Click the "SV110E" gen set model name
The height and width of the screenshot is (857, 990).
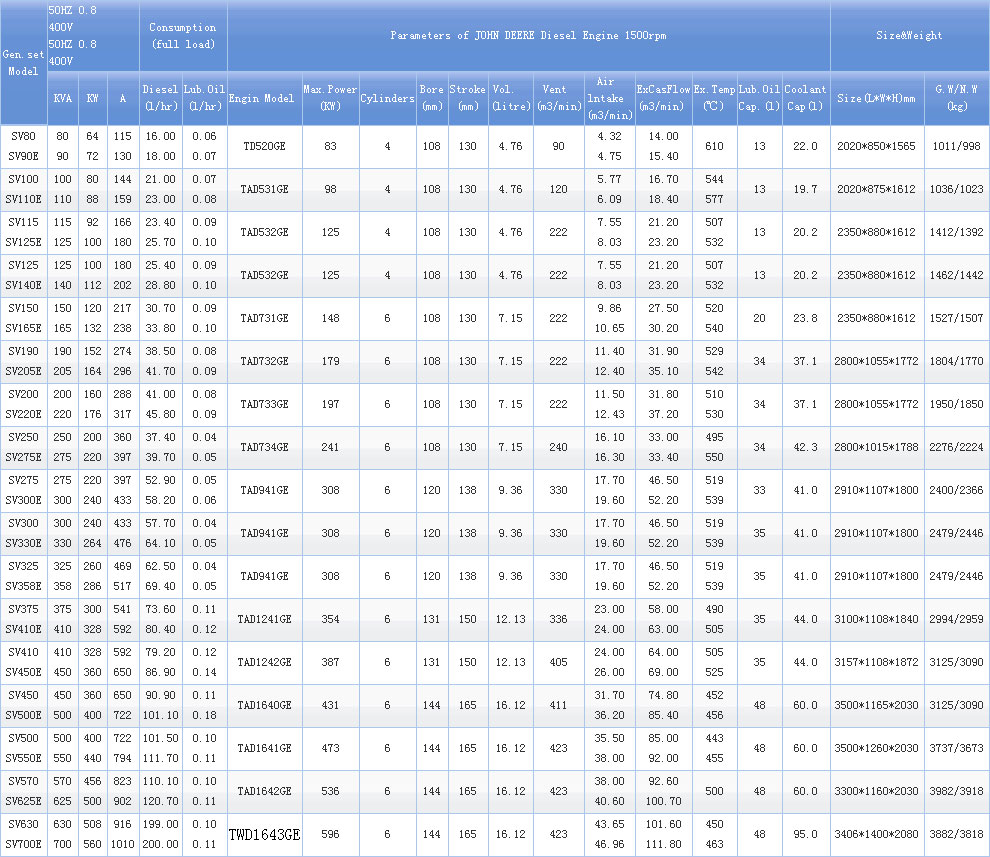(23, 199)
